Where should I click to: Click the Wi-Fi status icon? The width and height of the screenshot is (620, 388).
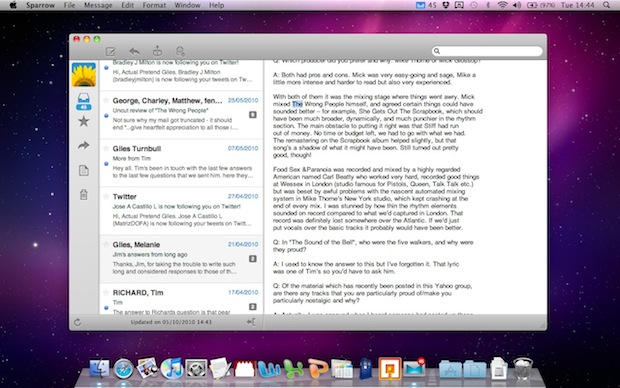(503, 5)
